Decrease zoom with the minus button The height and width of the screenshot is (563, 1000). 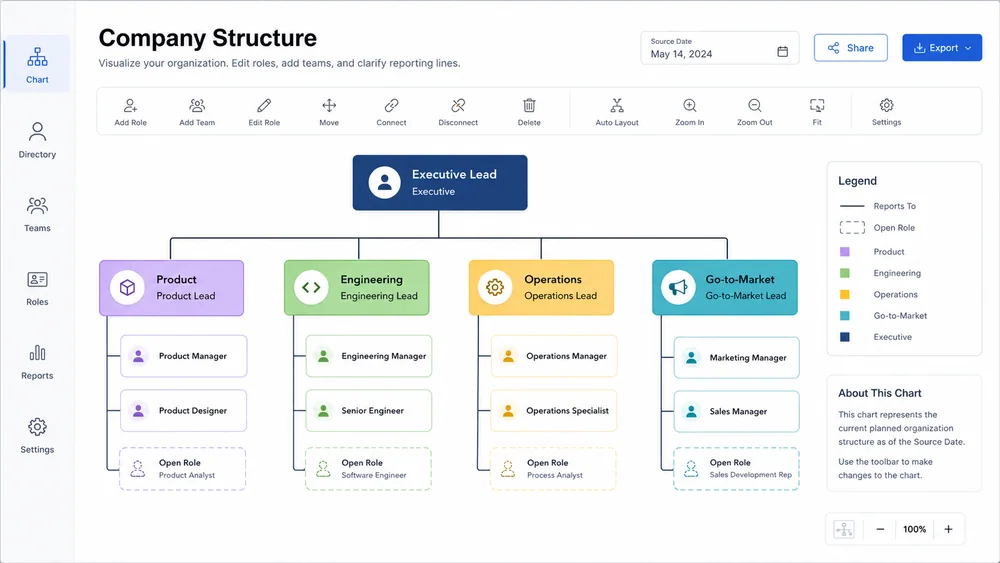tap(880, 529)
